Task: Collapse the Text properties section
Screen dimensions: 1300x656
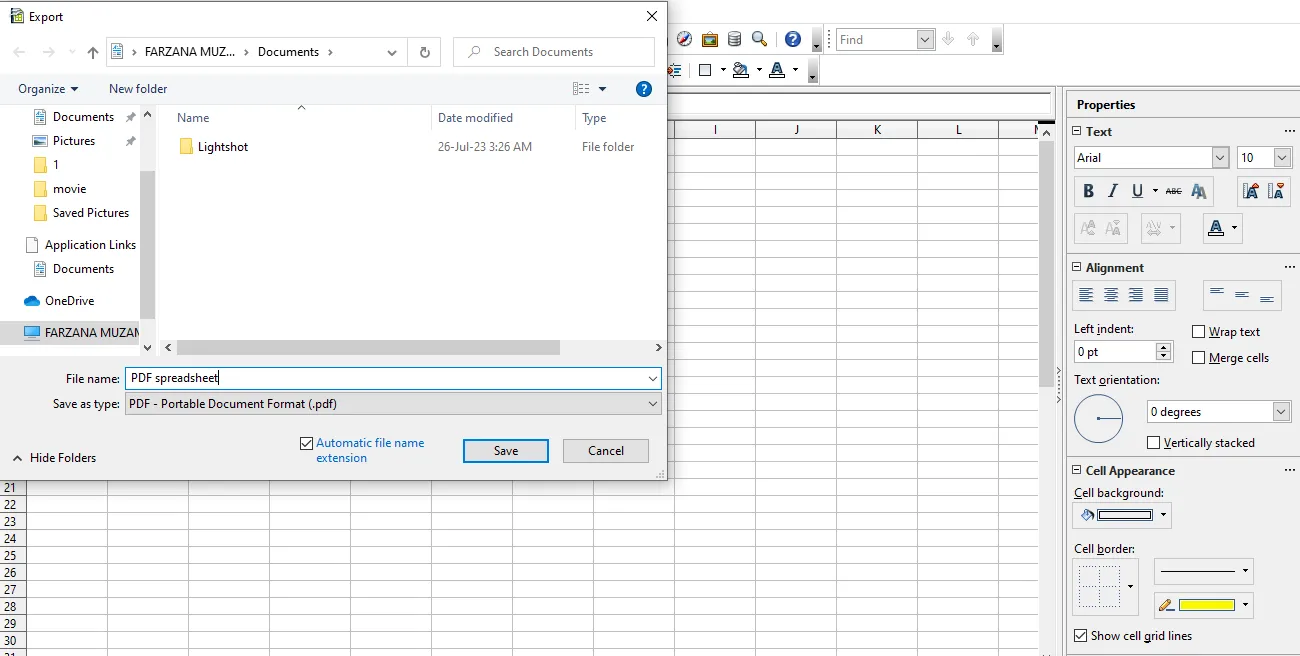Action: coord(1078,131)
